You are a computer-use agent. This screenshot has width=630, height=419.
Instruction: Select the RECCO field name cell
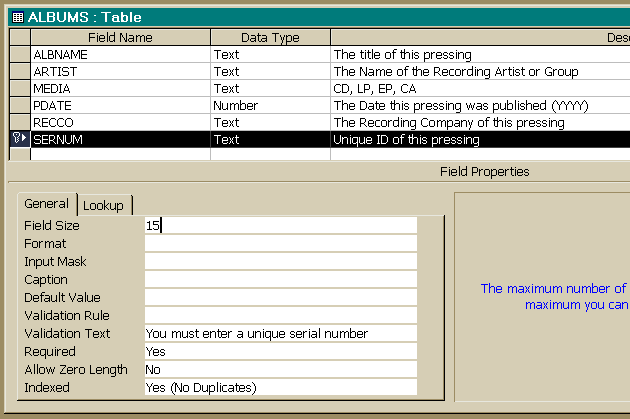click(x=120, y=123)
